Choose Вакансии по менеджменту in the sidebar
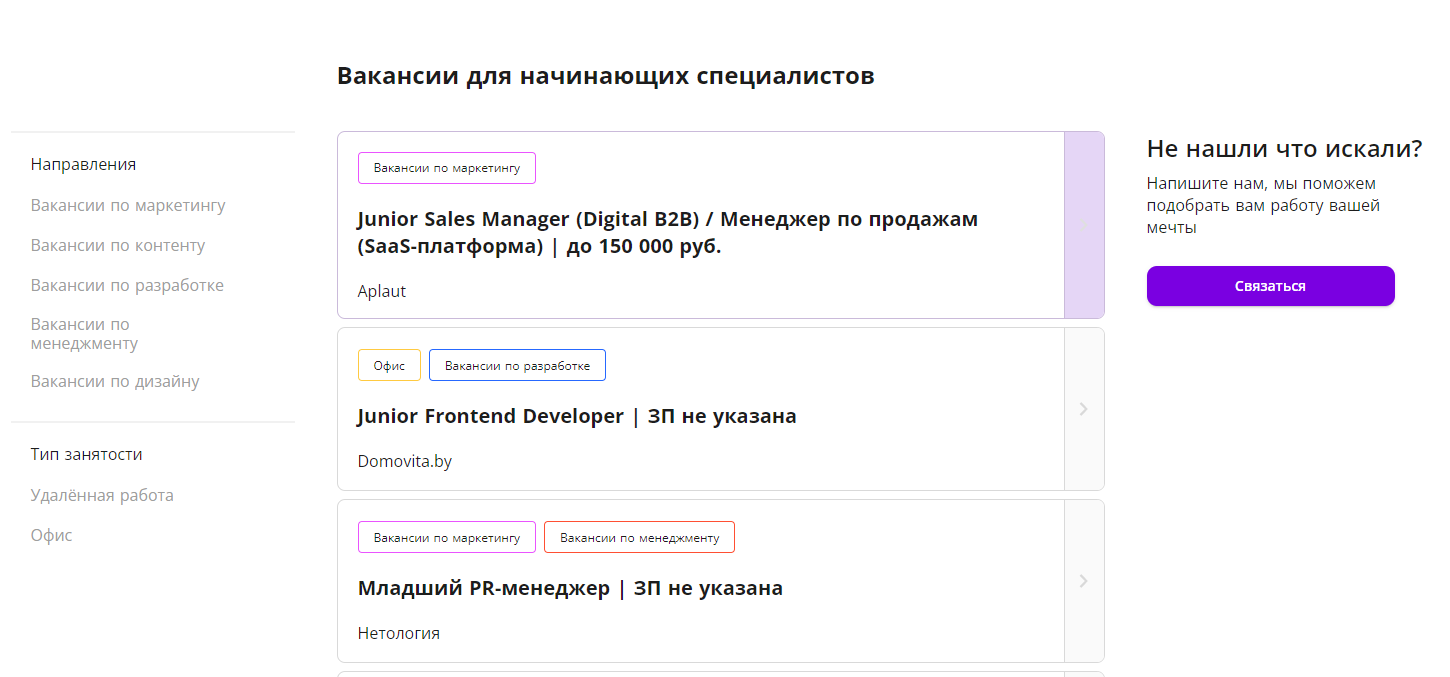Viewport: 1450px width, 677px height. pos(84,334)
